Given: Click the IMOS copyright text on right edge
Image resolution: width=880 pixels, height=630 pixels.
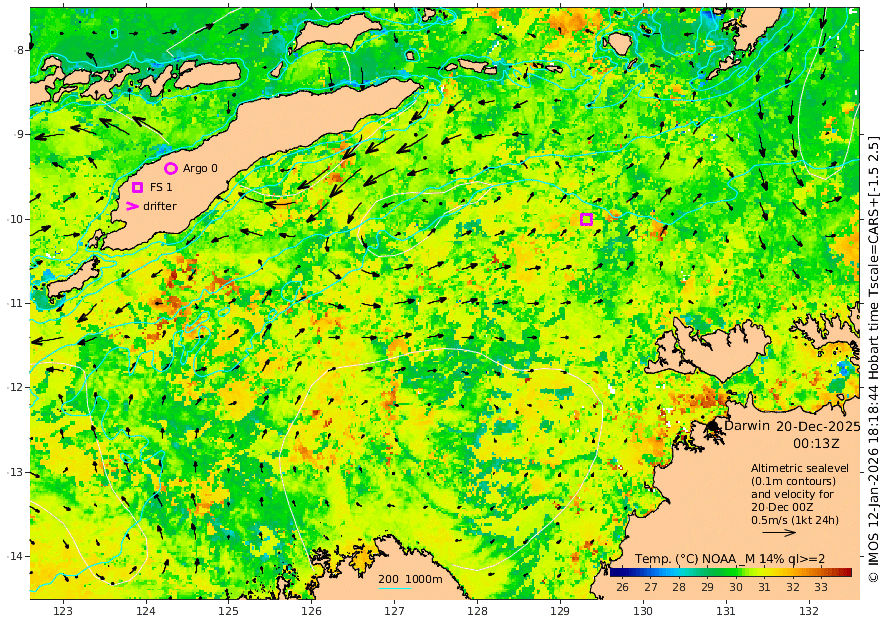Looking at the screenshot, I should pos(873,359).
